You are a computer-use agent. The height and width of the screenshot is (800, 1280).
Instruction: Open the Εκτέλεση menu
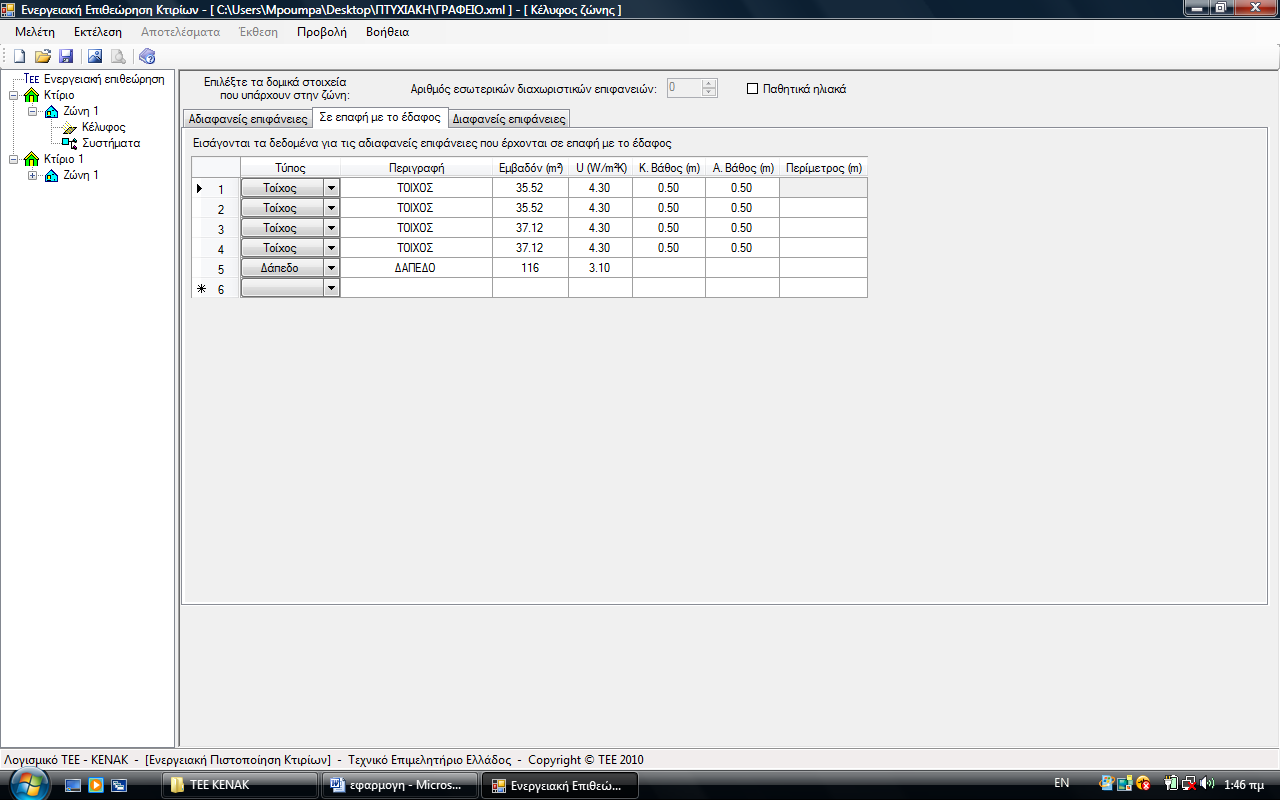click(x=98, y=31)
